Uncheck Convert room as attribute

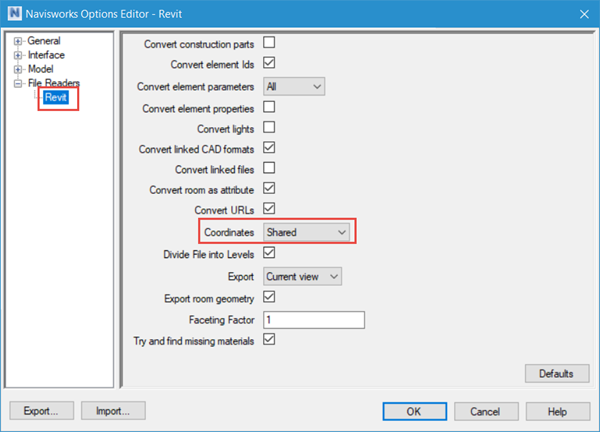[269, 188]
